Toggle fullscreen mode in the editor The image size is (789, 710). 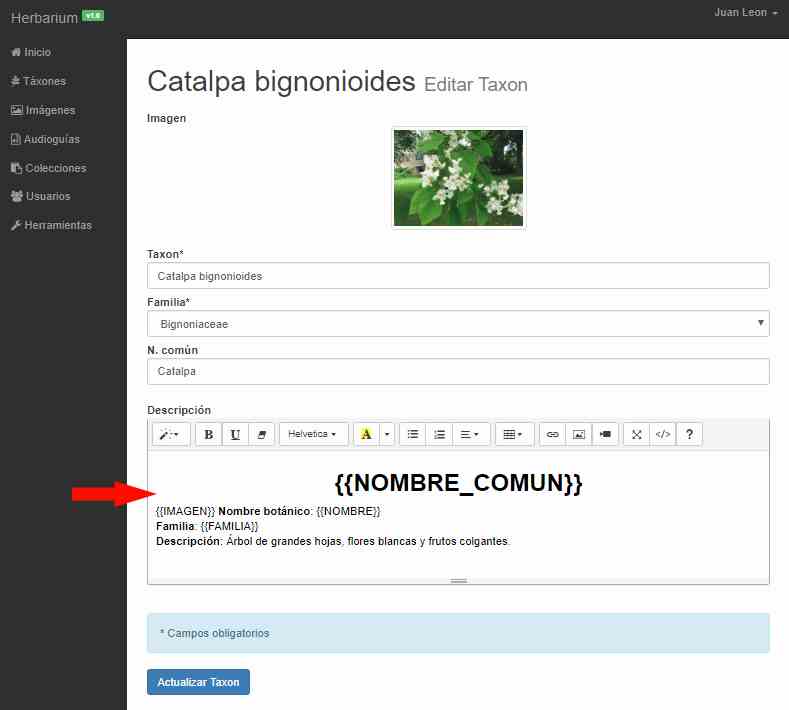click(636, 434)
